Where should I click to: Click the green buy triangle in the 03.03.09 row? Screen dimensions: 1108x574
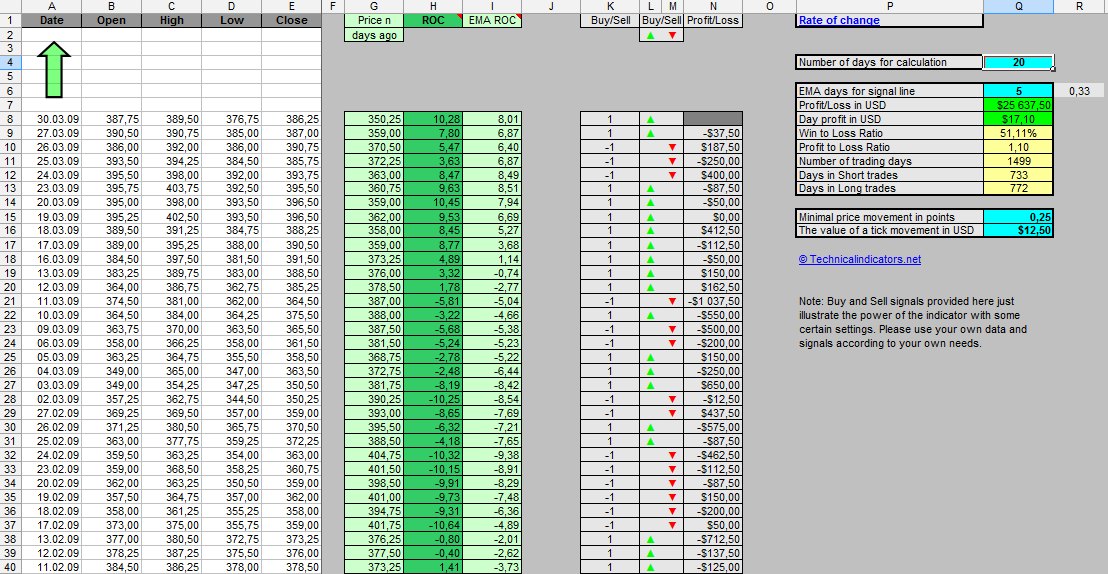(x=650, y=385)
